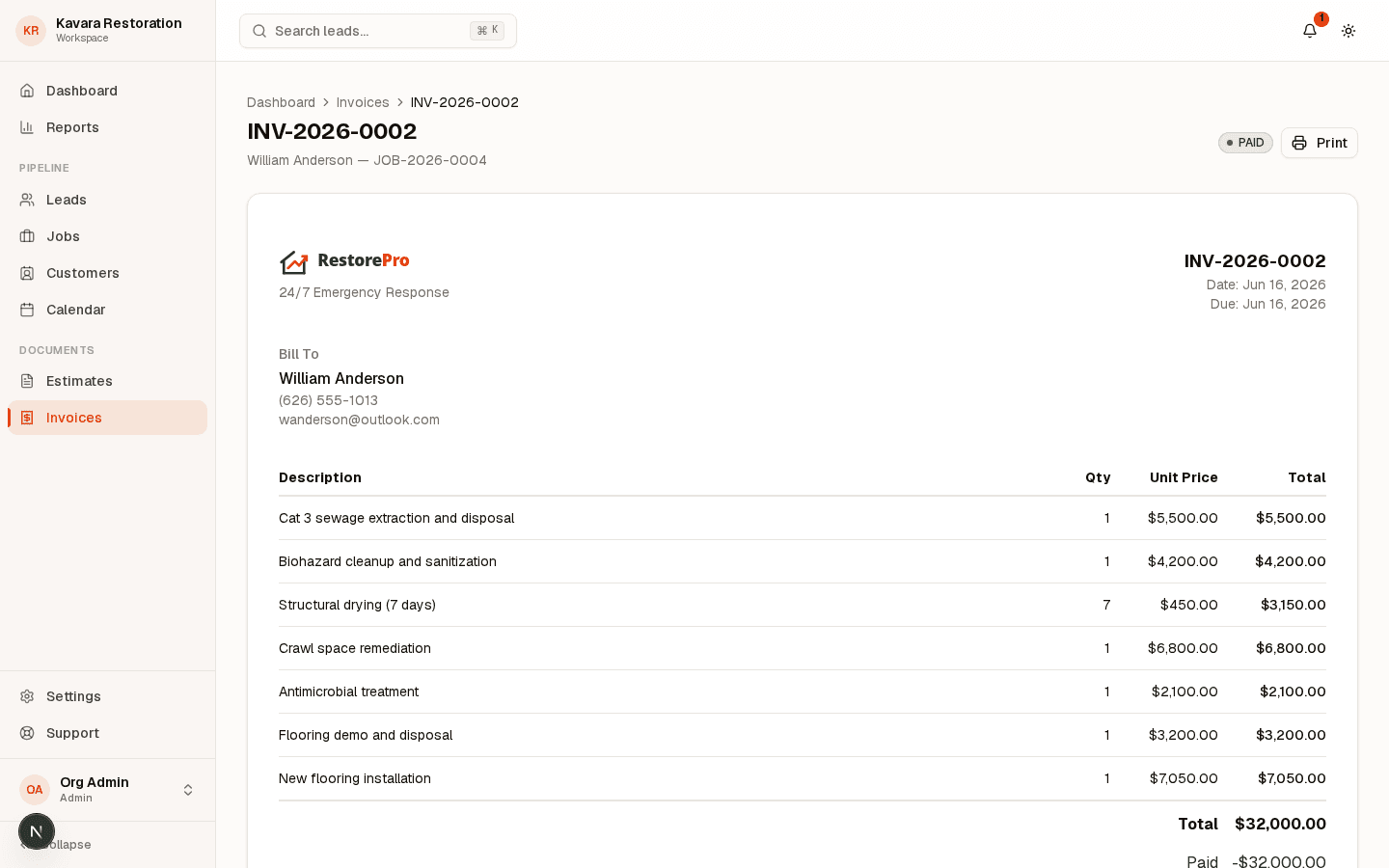
Task: Click the printer icon on Print
Action: coord(1299,143)
